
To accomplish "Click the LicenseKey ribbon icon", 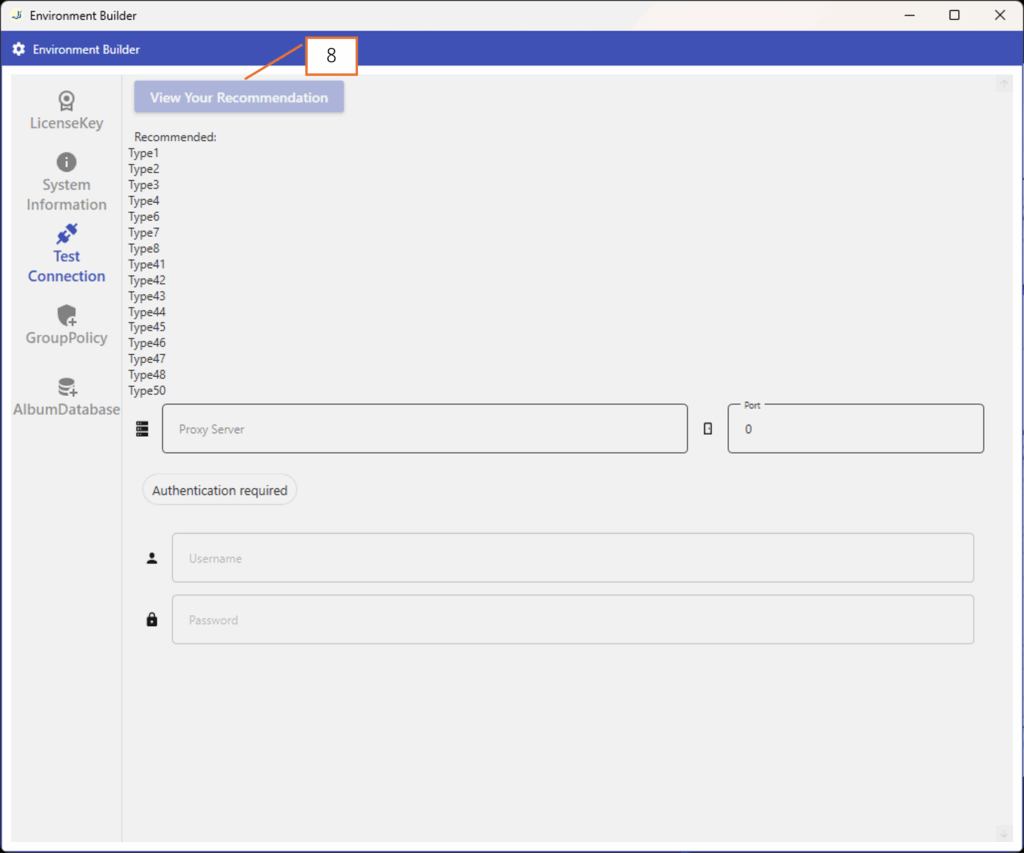I will pos(66,101).
